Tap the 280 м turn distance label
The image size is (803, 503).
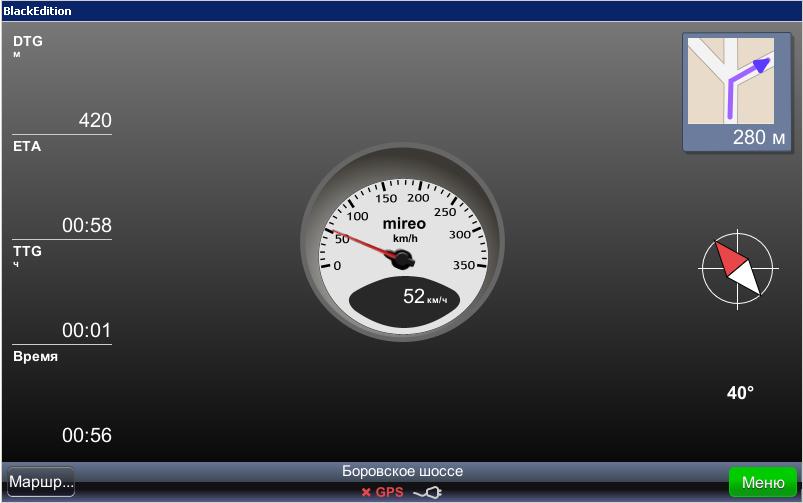[759, 138]
